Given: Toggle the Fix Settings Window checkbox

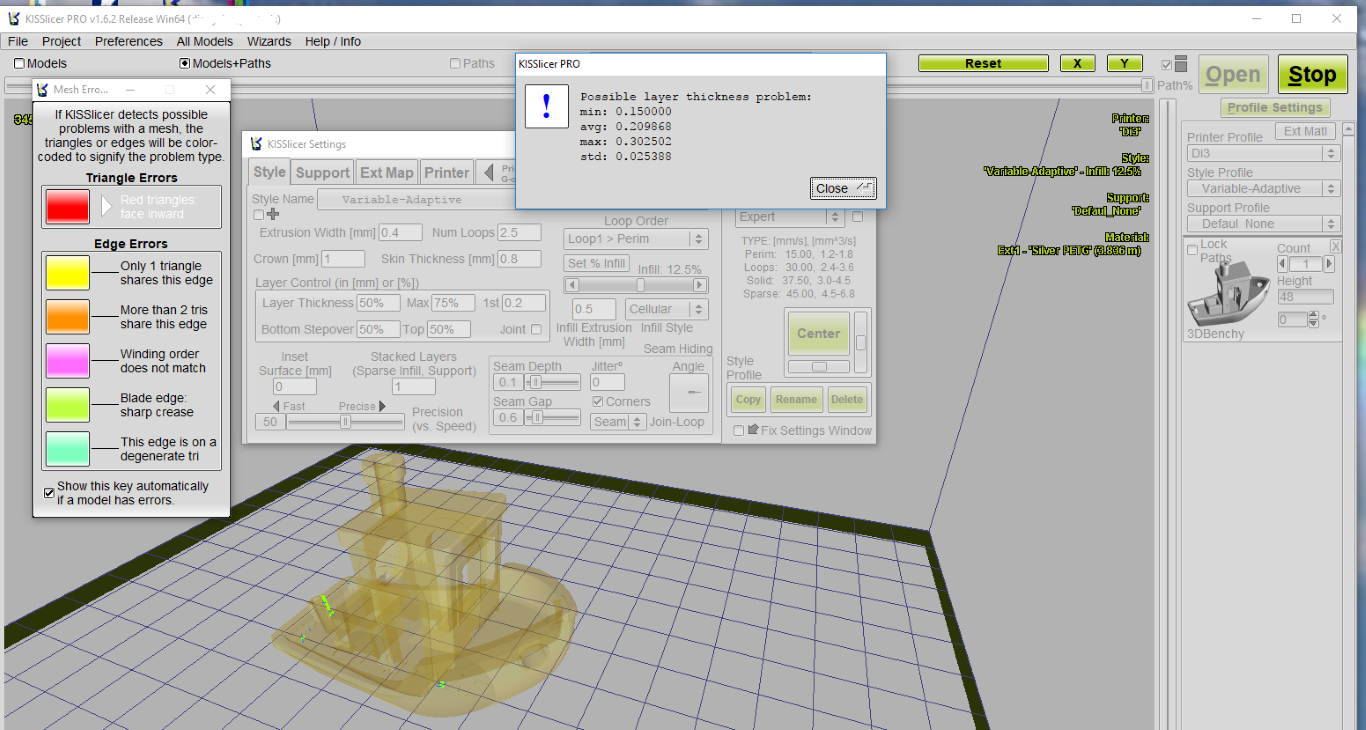Looking at the screenshot, I should point(738,431).
